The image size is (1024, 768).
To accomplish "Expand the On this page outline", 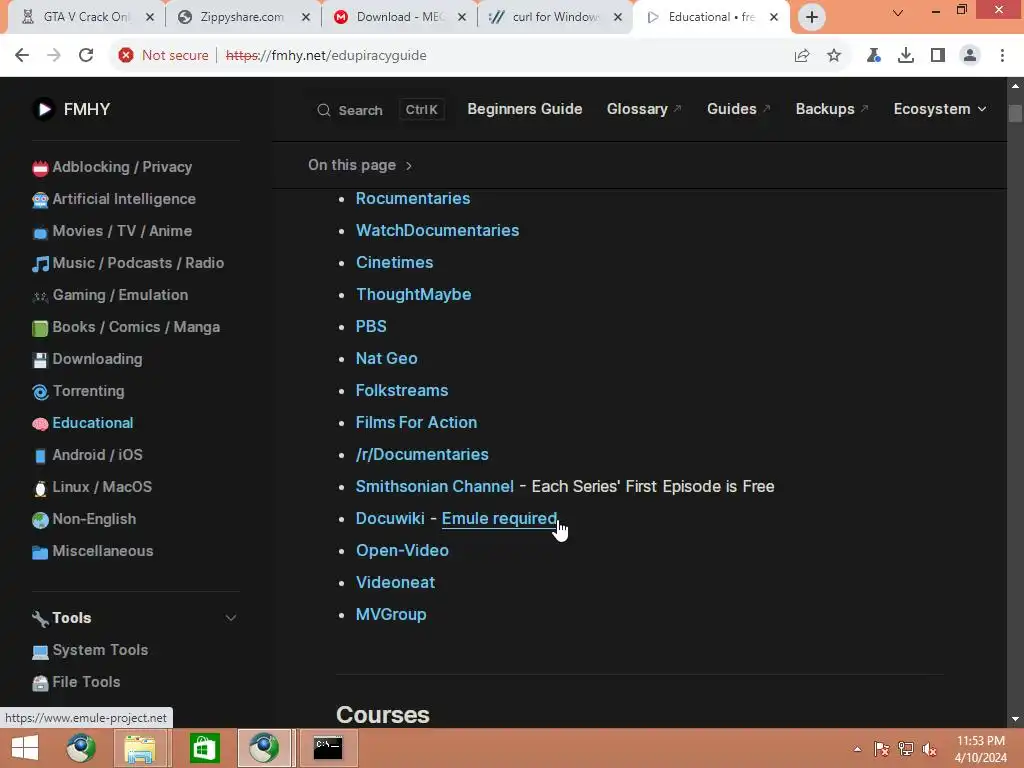I will click(360, 165).
